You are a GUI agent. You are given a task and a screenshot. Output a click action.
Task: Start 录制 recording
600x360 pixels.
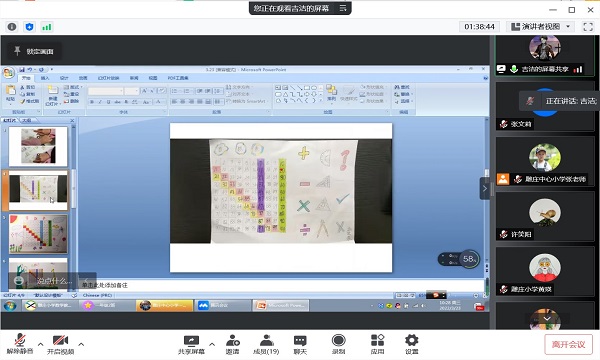(338, 344)
